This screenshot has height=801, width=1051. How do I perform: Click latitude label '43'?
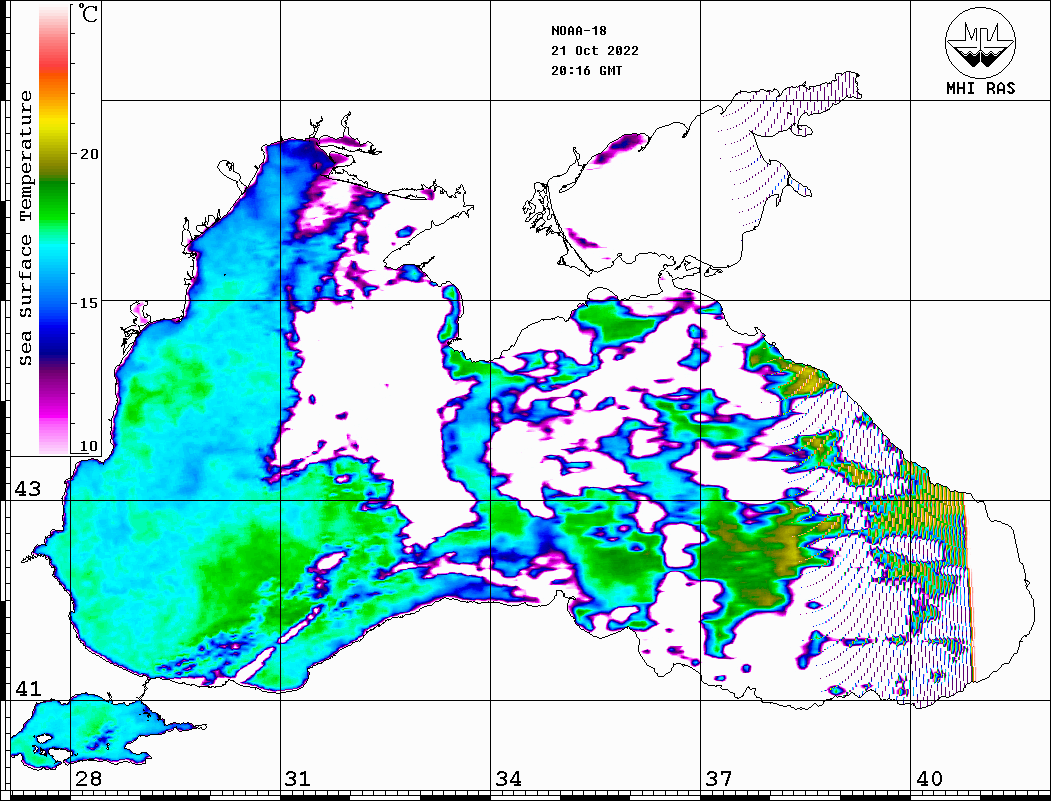(27, 489)
